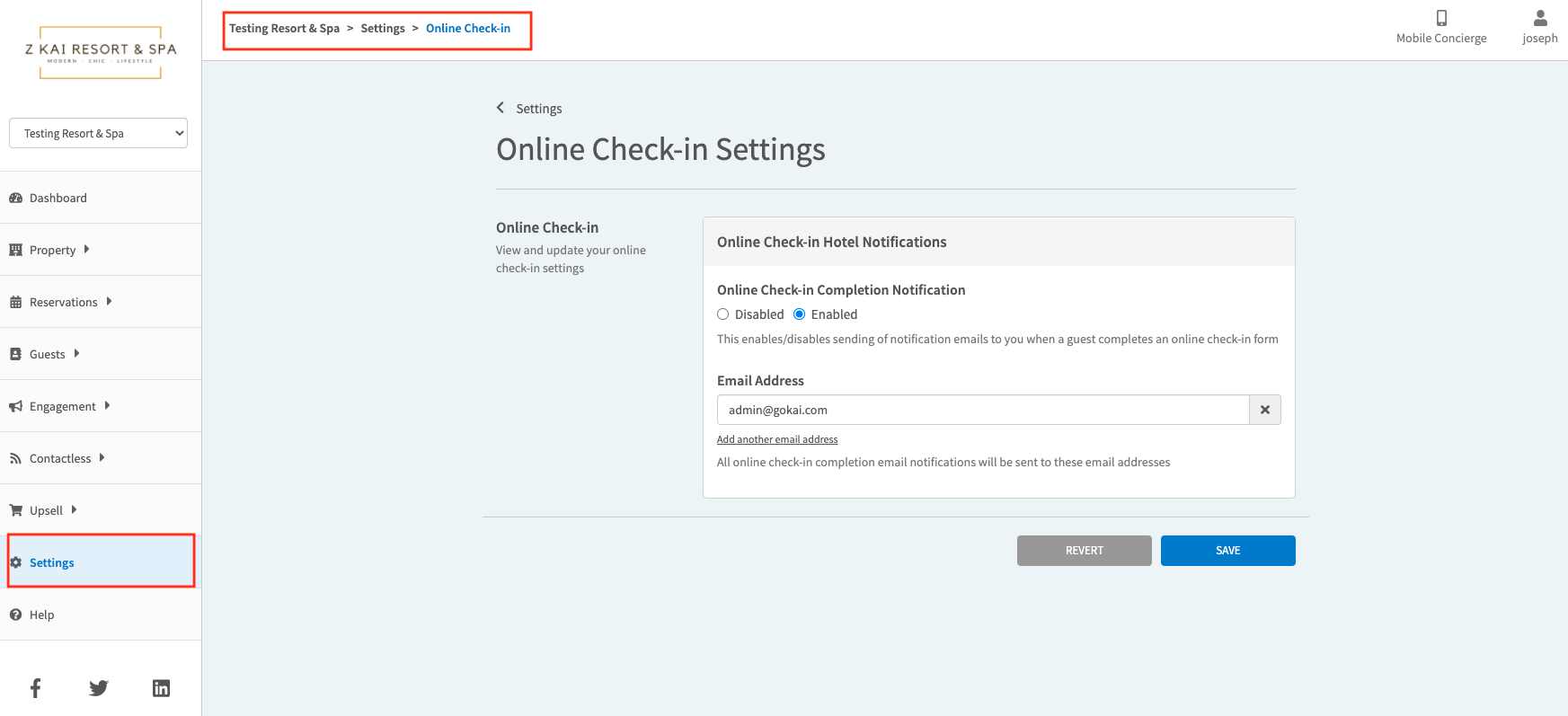Open the joseph user profile icon
The image size is (1568, 716).
(1539, 18)
